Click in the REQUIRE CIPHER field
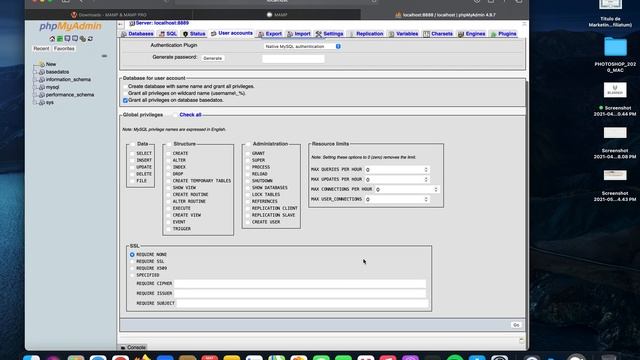 pyautogui.click(x=300, y=284)
